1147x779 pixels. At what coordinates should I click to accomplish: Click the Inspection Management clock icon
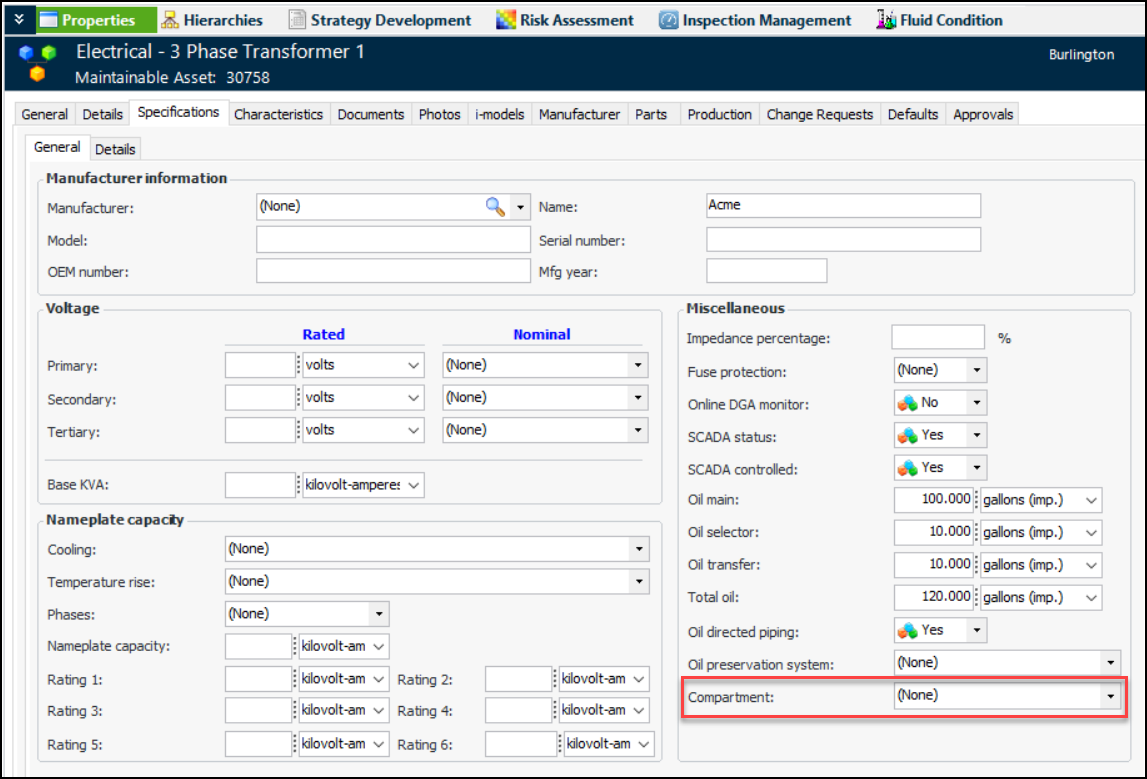point(668,20)
